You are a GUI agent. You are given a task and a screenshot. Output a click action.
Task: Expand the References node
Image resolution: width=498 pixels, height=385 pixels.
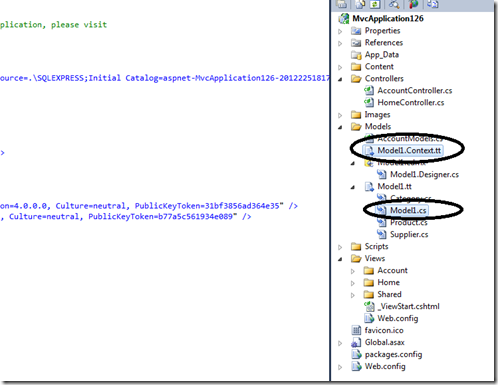[x=340, y=44]
